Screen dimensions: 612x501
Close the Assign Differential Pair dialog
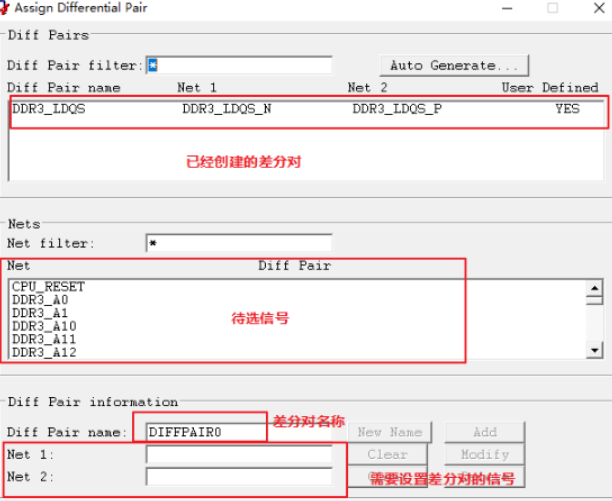click(599, 8)
